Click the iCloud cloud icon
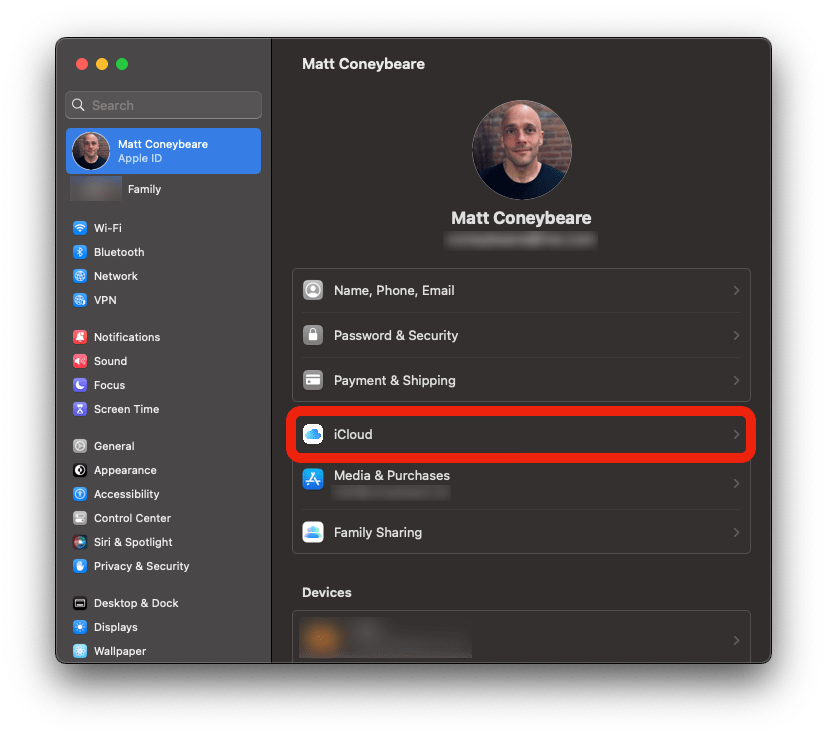Viewport: 827px width, 737px height. click(313, 434)
